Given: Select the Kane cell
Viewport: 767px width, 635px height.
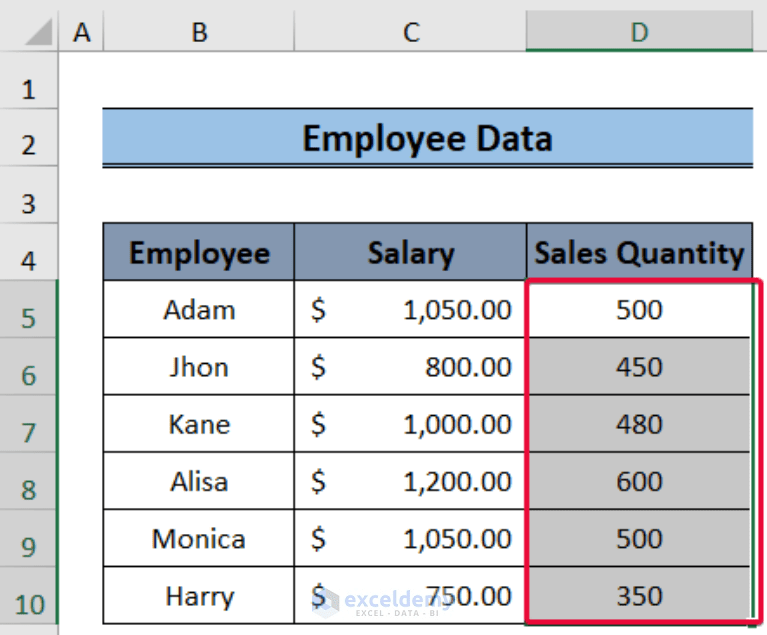Looking at the screenshot, I should point(199,424).
